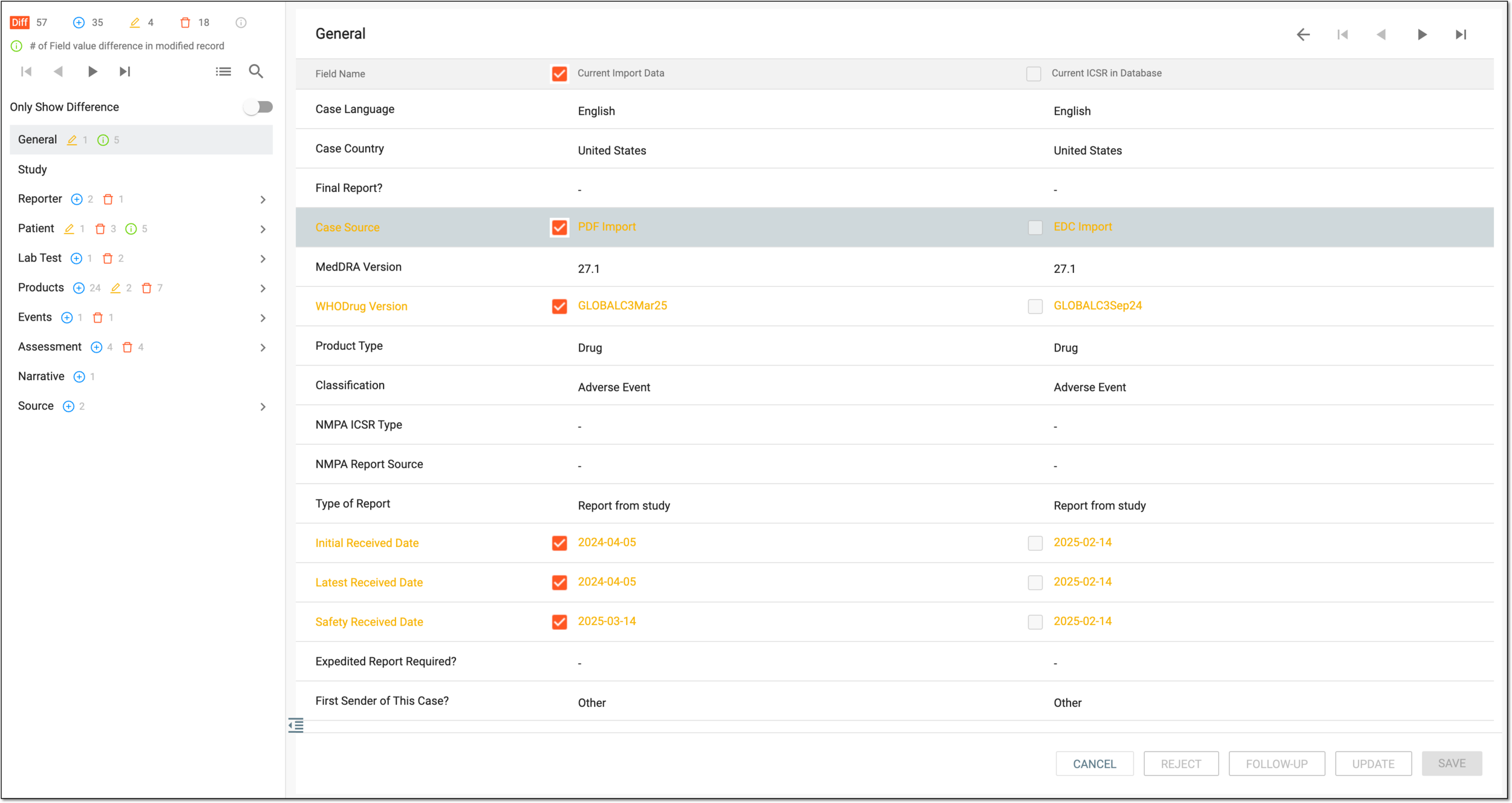Check EDC Import checkbox for Case Source
The image size is (1512, 803).
pyautogui.click(x=1035, y=228)
